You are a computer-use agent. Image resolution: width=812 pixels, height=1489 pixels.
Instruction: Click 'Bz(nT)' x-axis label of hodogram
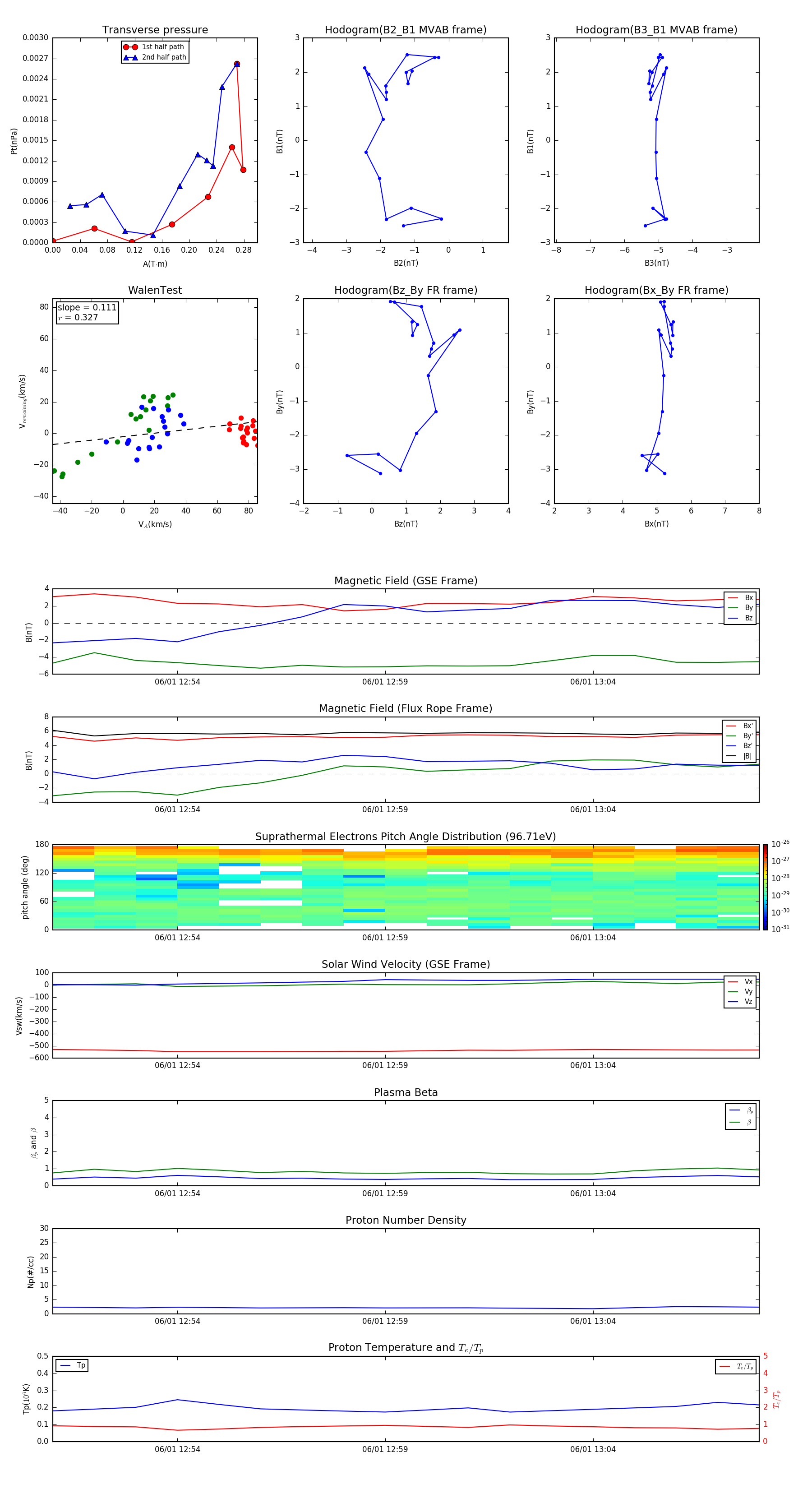coord(406,524)
